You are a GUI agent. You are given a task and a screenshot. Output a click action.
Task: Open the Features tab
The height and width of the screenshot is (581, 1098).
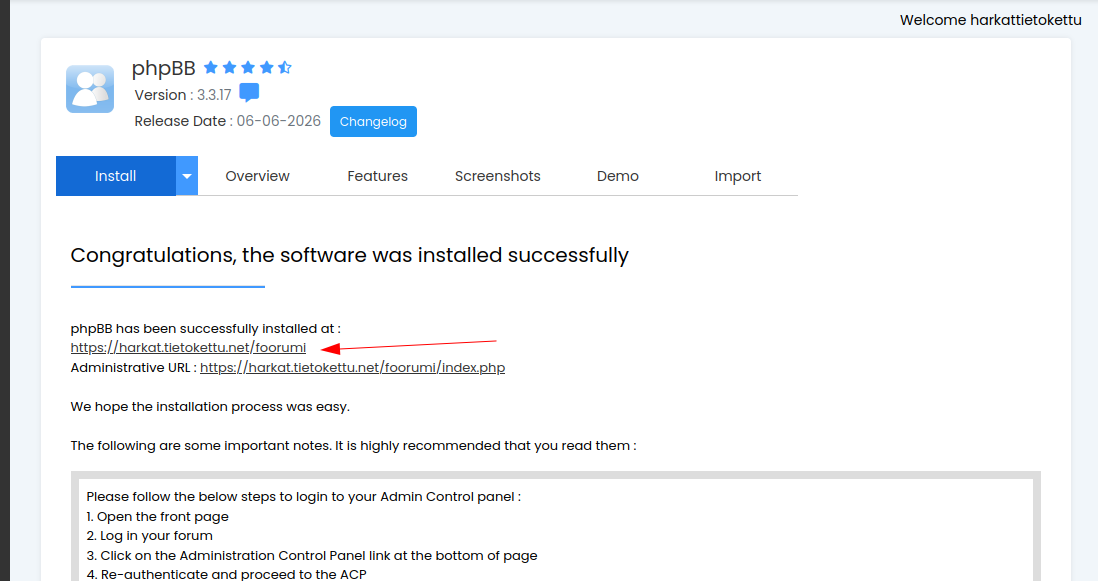click(377, 176)
